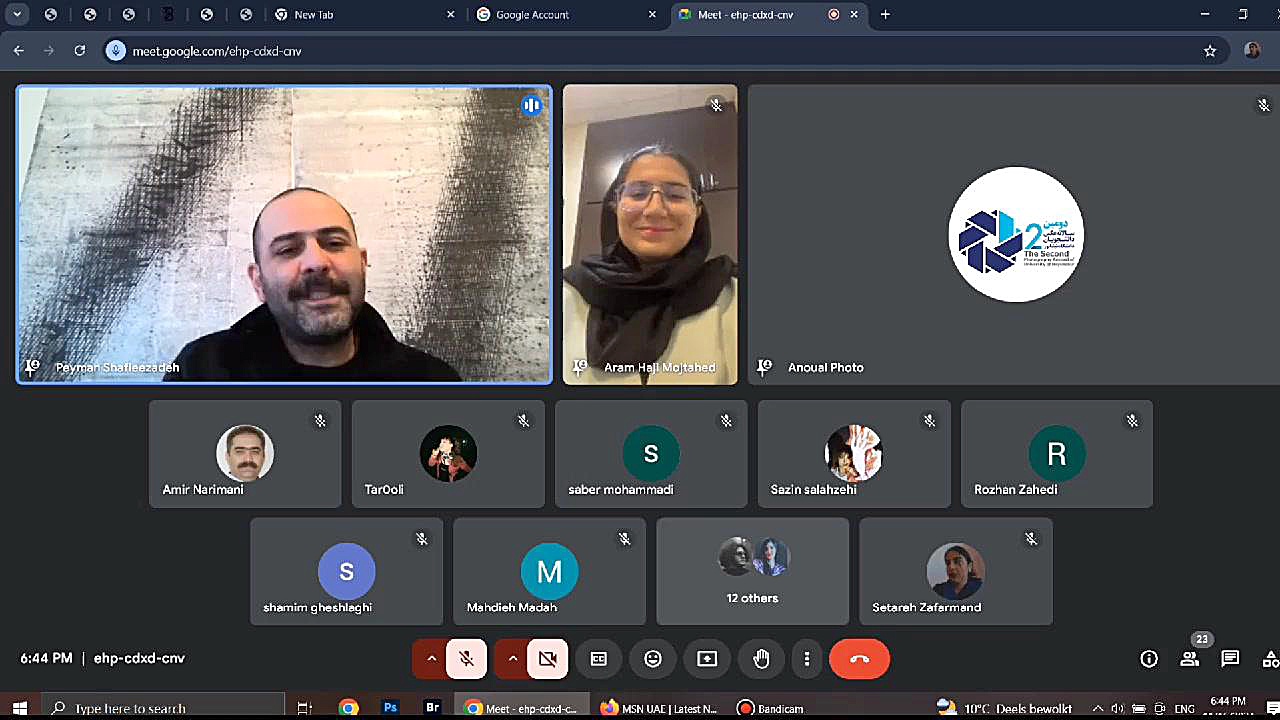Open Photoshop from the taskbar
This screenshot has width=1280, height=720.
[x=391, y=708]
